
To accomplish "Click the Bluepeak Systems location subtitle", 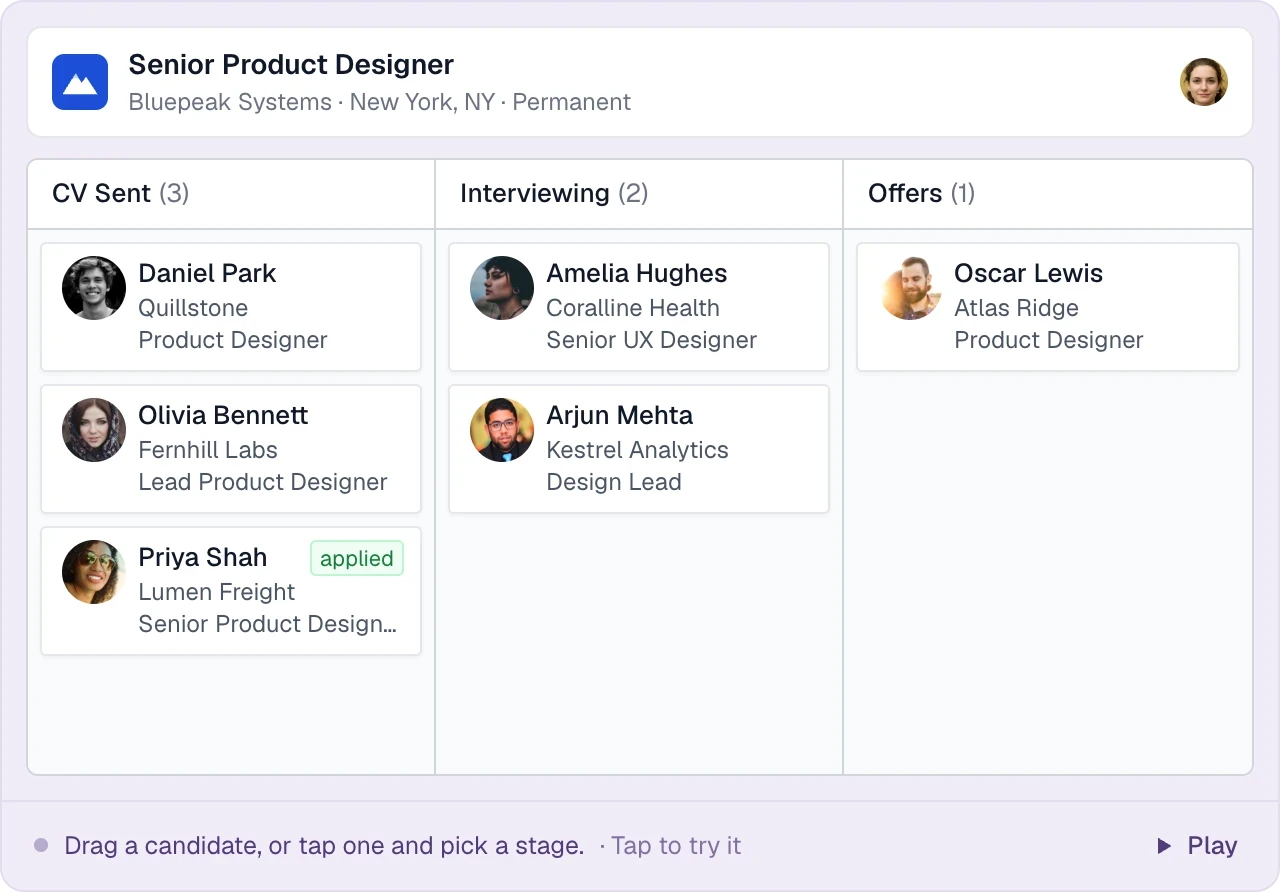I will [380, 102].
